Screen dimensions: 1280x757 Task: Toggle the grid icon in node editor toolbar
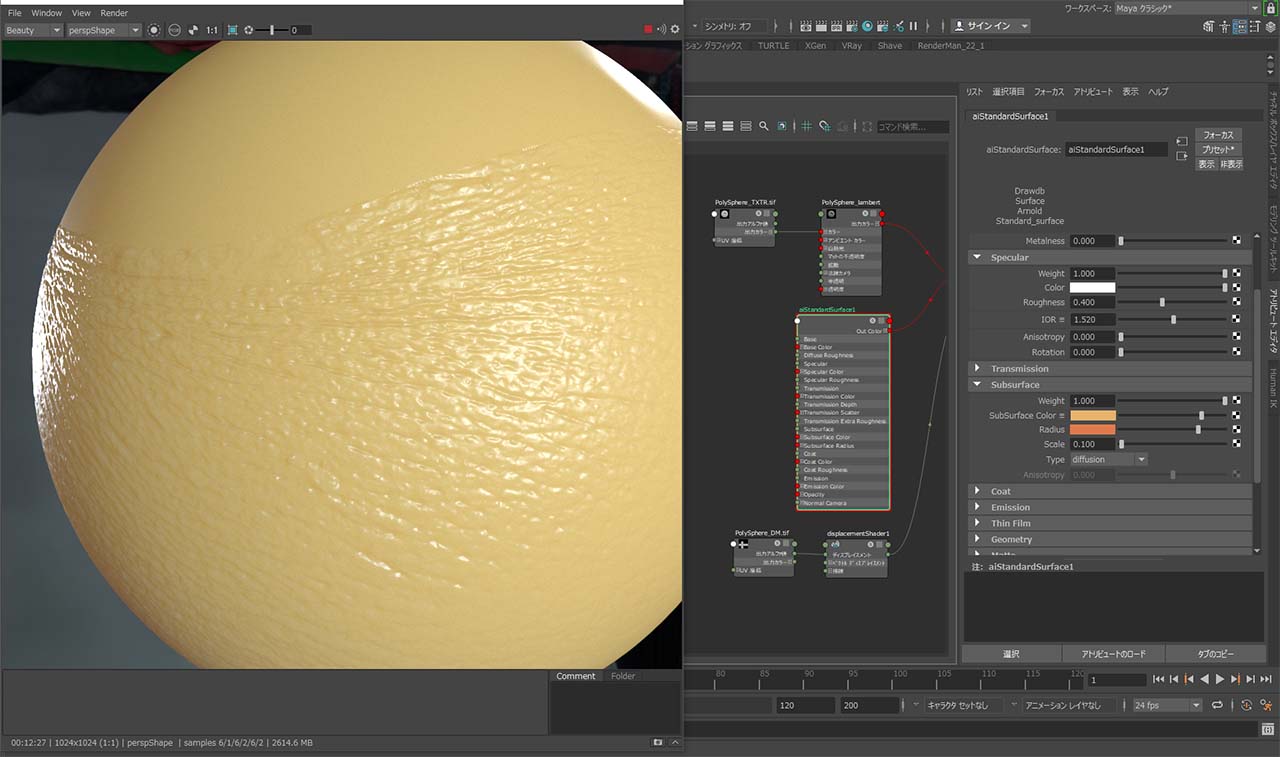click(807, 126)
